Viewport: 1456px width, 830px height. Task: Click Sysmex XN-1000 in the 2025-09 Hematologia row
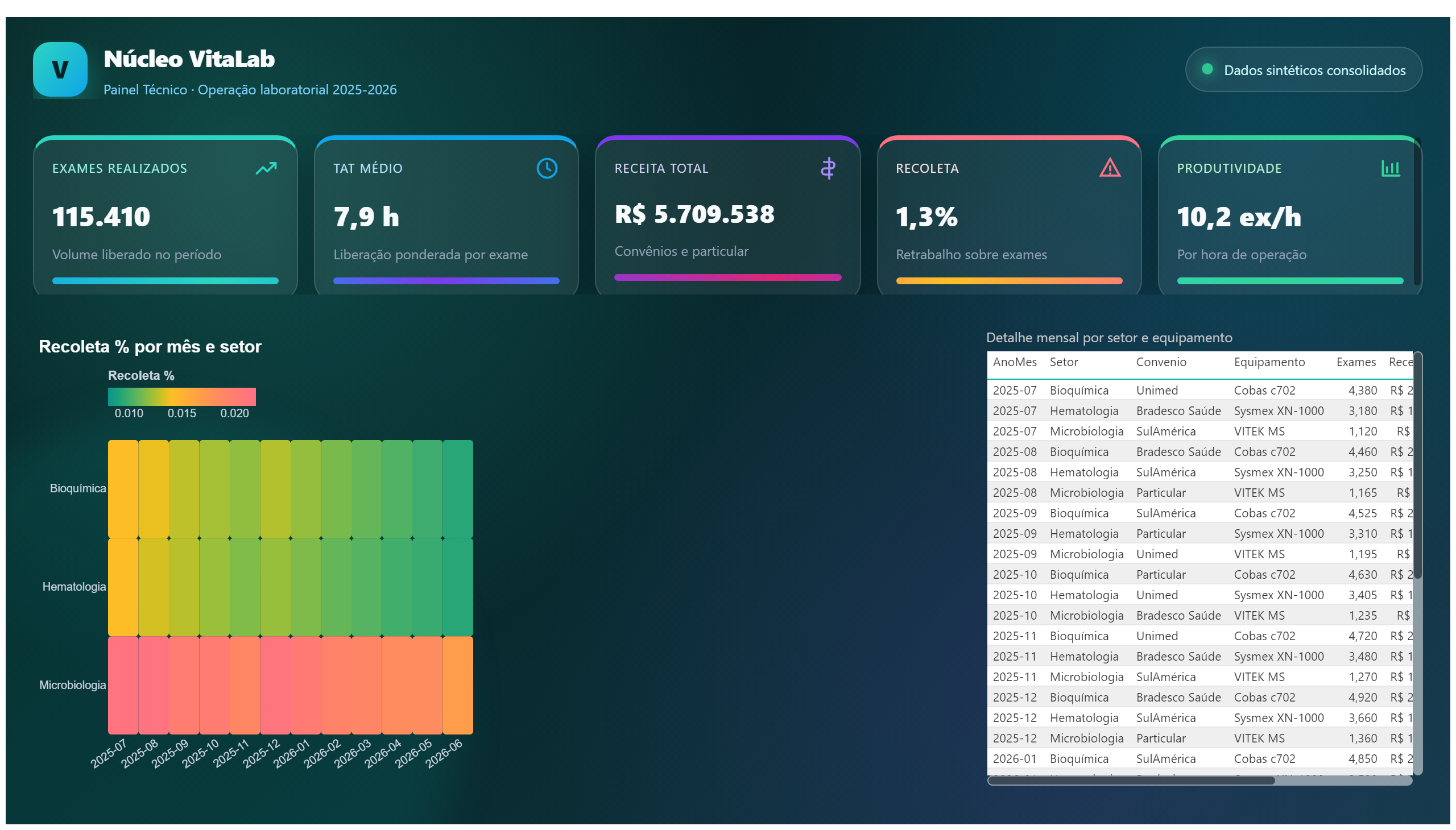[1278, 534]
